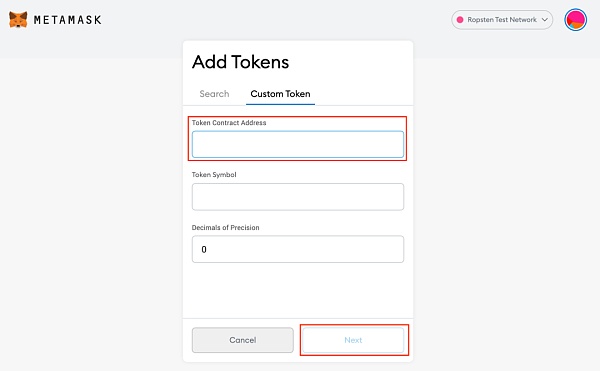600x371 pixels.
Task: Click the Token Symbol label
Action: (x=214, y=174)
